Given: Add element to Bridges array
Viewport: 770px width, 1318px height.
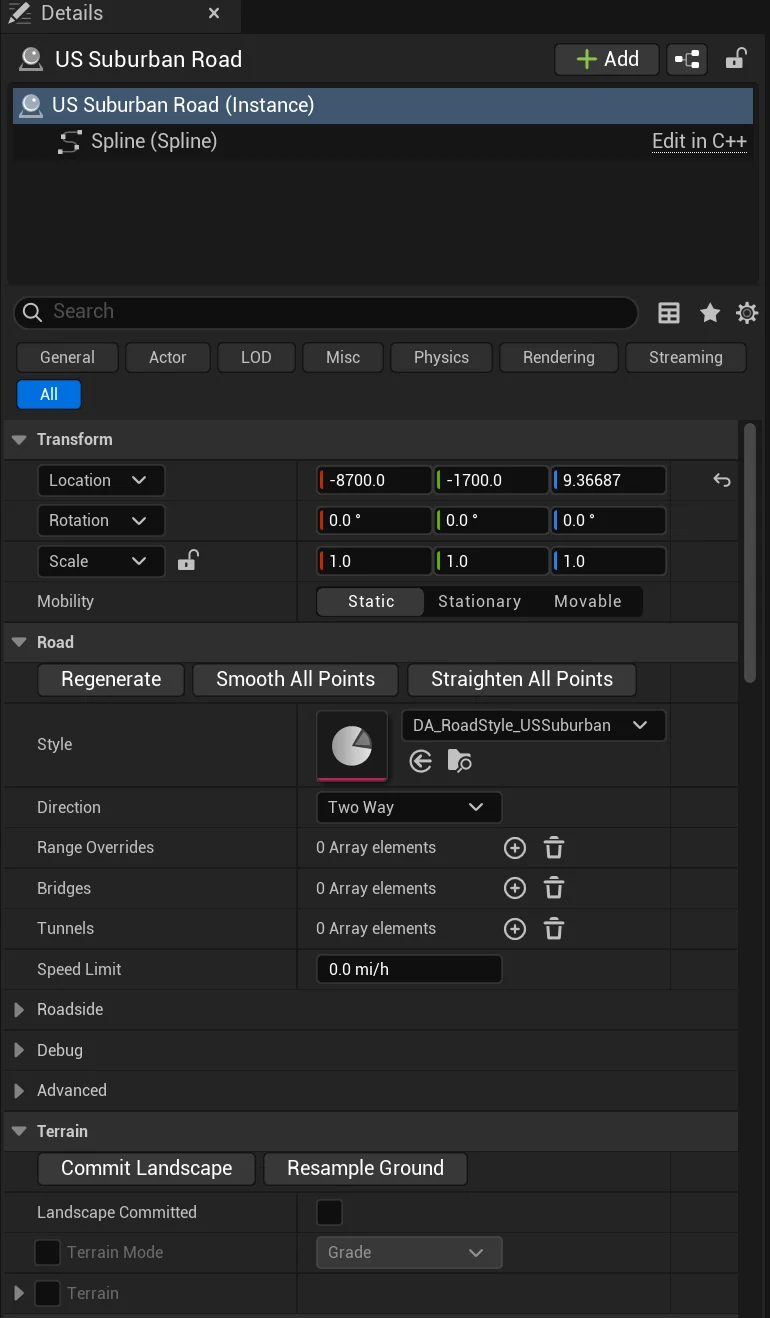Looking at the screenshot, I should (515, 888).
